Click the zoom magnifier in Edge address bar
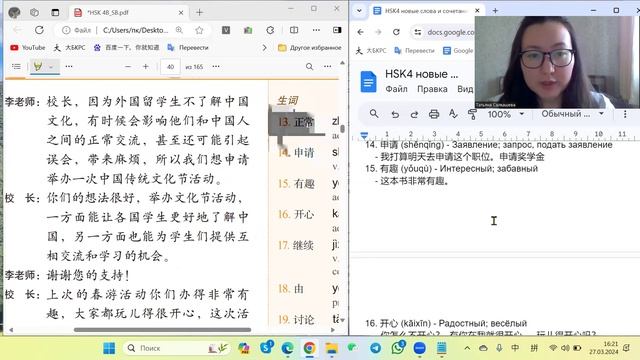 click(179, 30)
